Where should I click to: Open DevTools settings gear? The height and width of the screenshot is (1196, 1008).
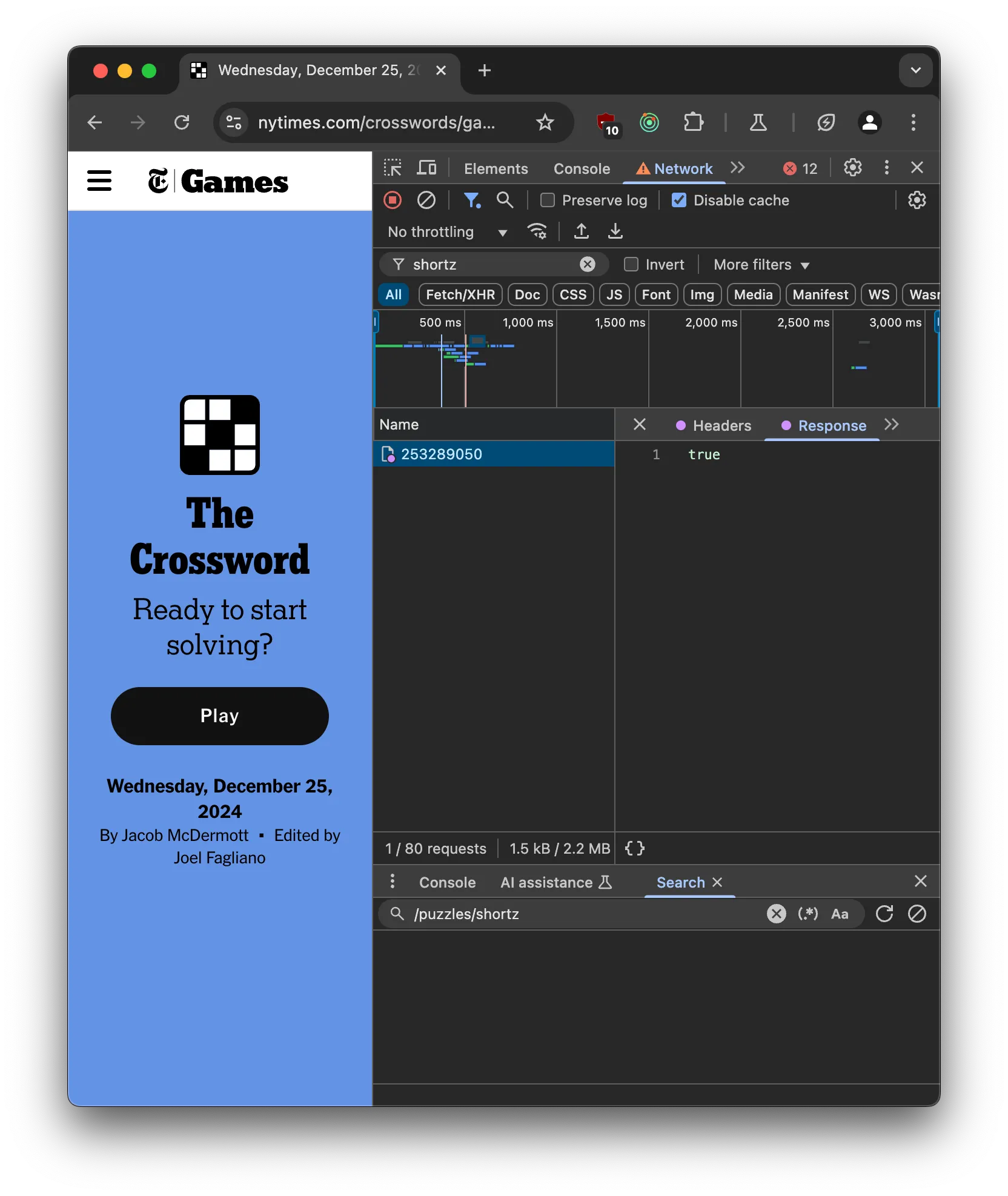pyautogui.click(x=853, y=168)
